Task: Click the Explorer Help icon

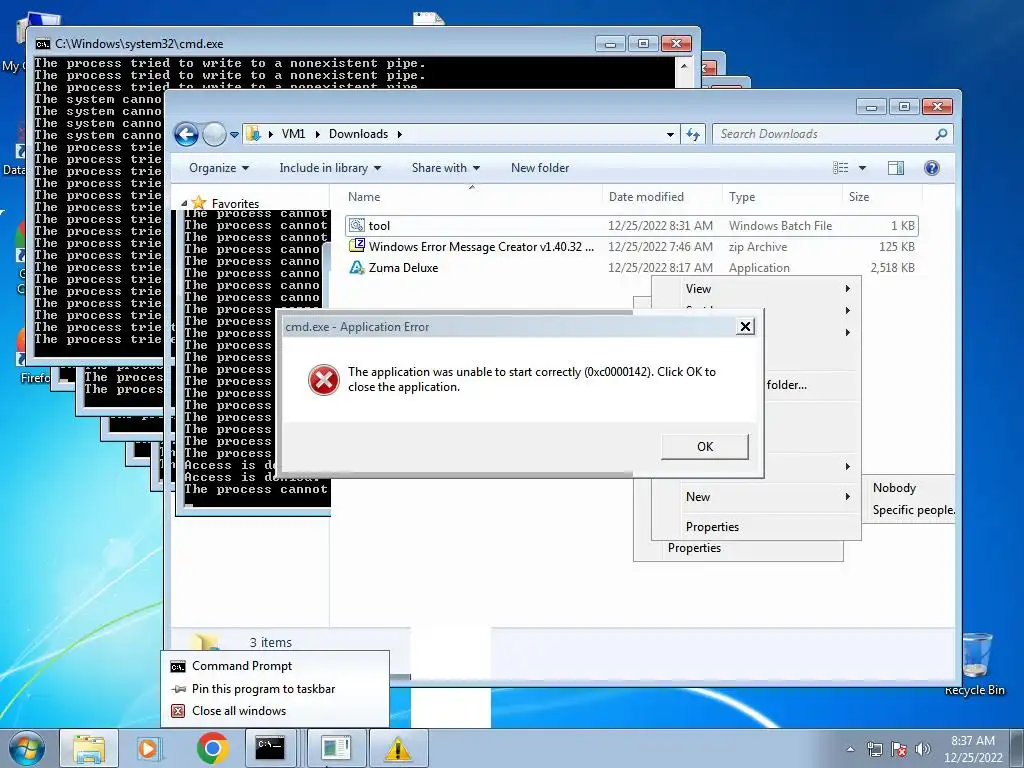Action: [932, 168]
